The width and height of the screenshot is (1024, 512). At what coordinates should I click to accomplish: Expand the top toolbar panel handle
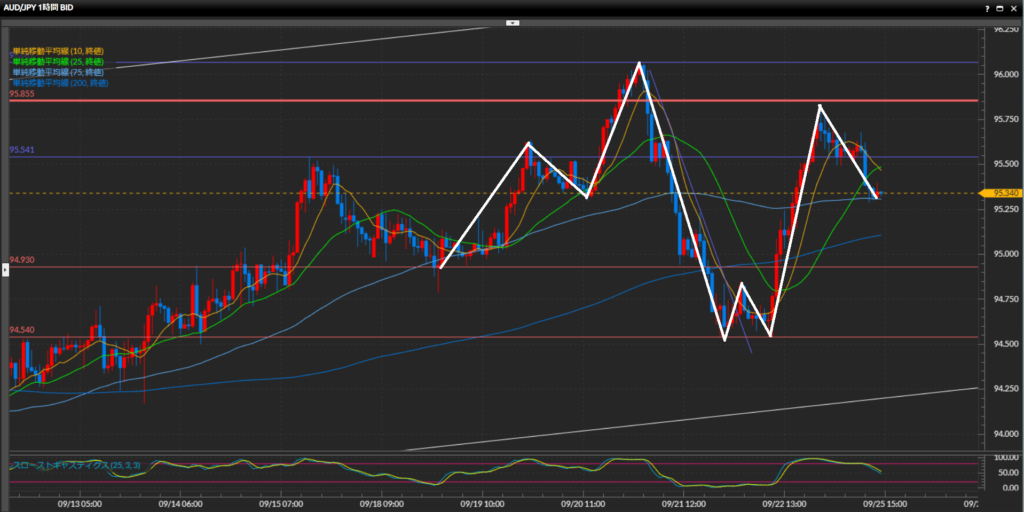[512, 21]
